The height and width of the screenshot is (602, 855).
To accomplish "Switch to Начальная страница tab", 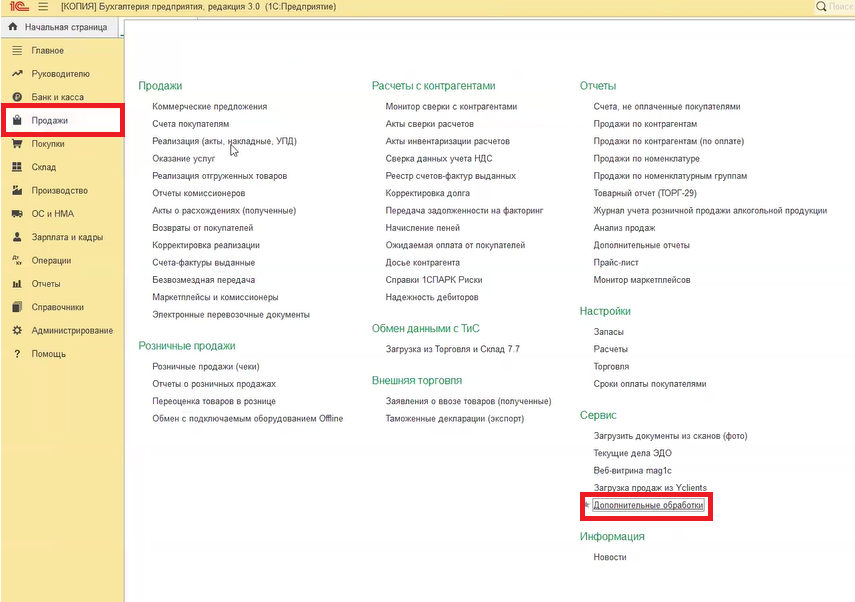I will coord(59,27).
